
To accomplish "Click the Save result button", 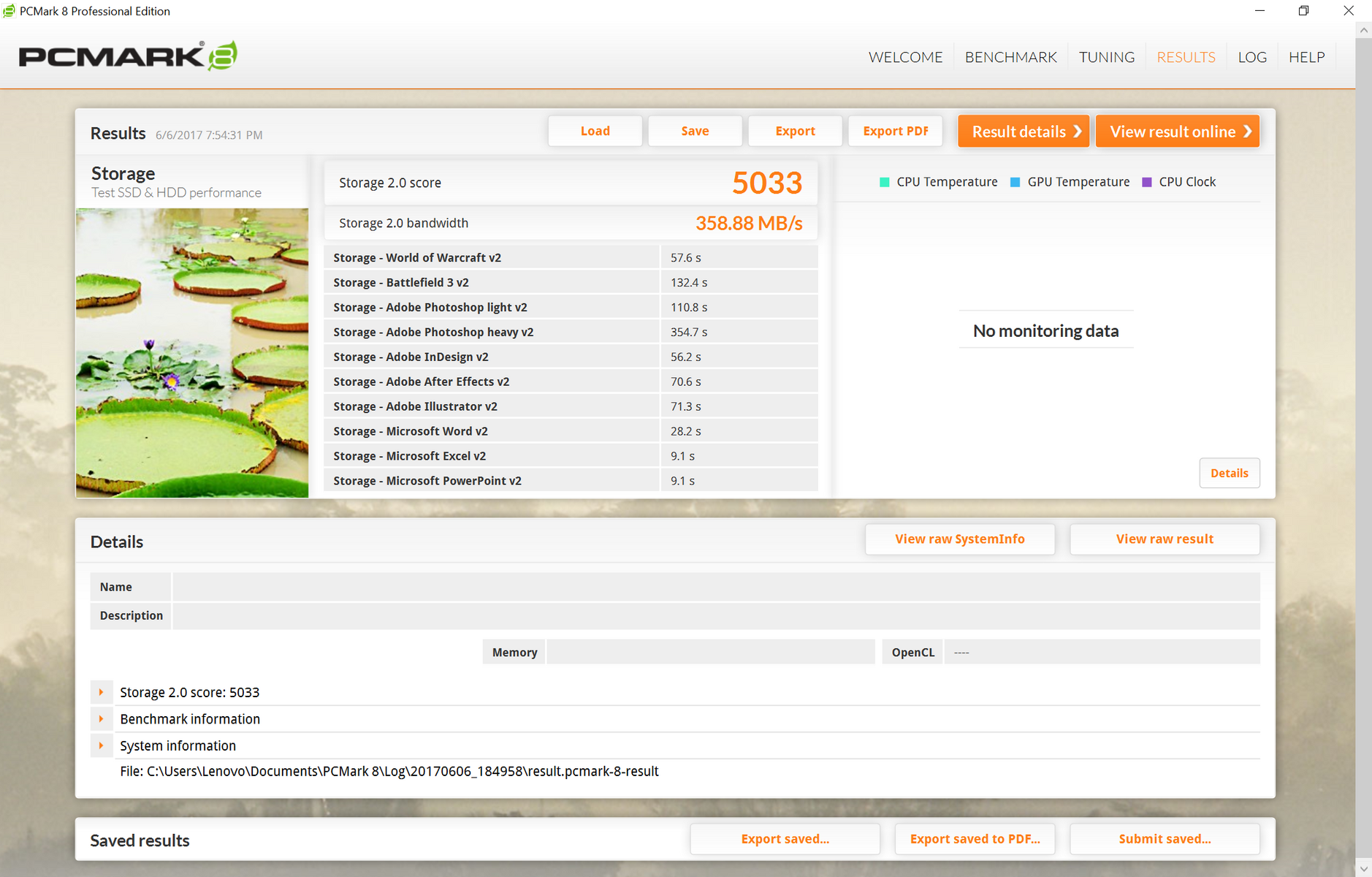I will [x=695, y=131].
